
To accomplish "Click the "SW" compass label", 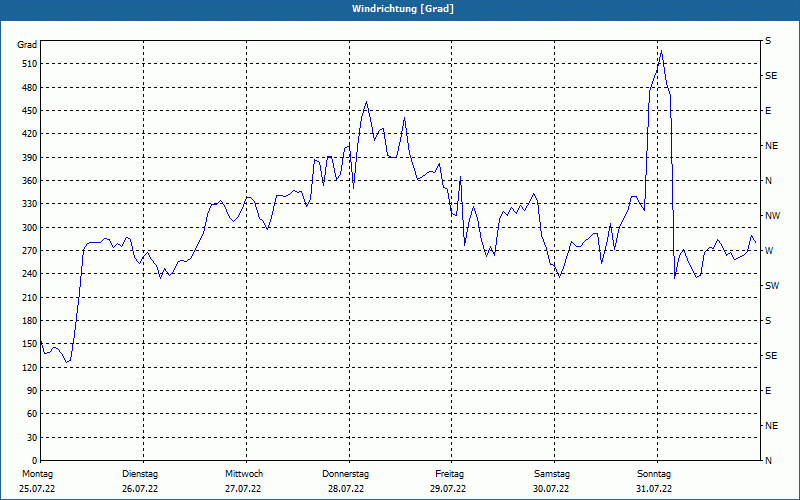I will (x=772, y=286).
